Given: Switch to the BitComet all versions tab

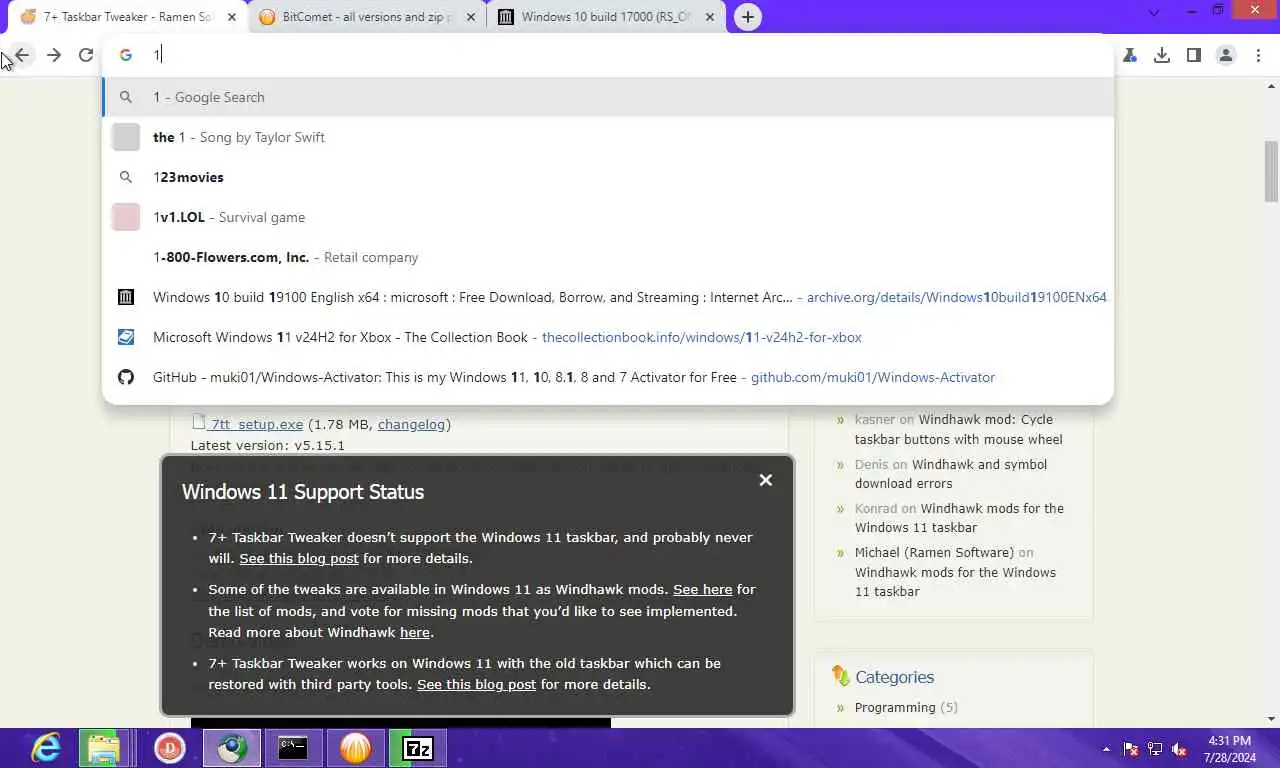Looking at the screenshot, I should (x=367, y=17).
